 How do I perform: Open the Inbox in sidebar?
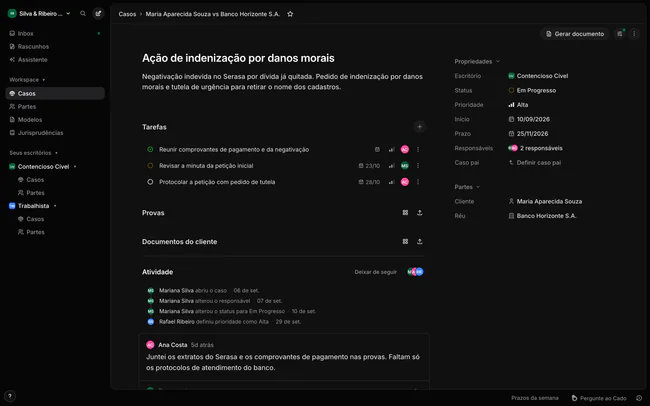tap(55, 33)
